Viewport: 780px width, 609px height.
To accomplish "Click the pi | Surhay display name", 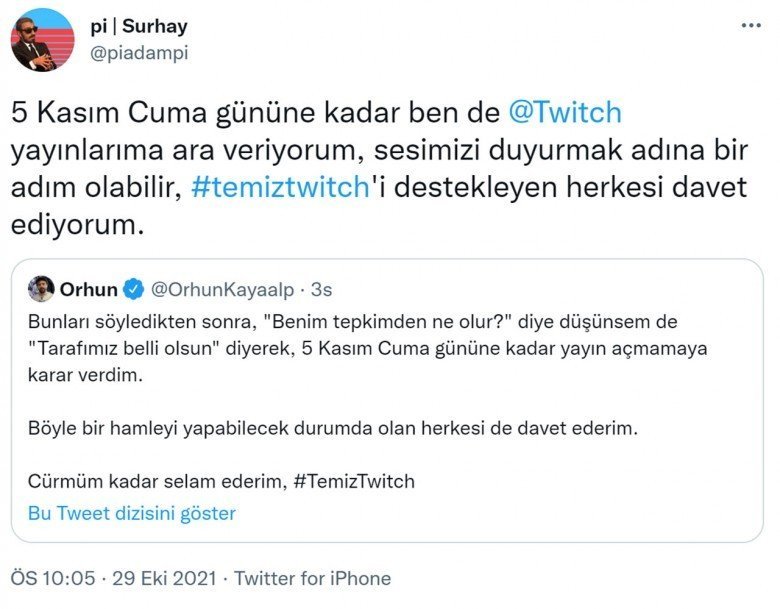I will coord(145,27).
